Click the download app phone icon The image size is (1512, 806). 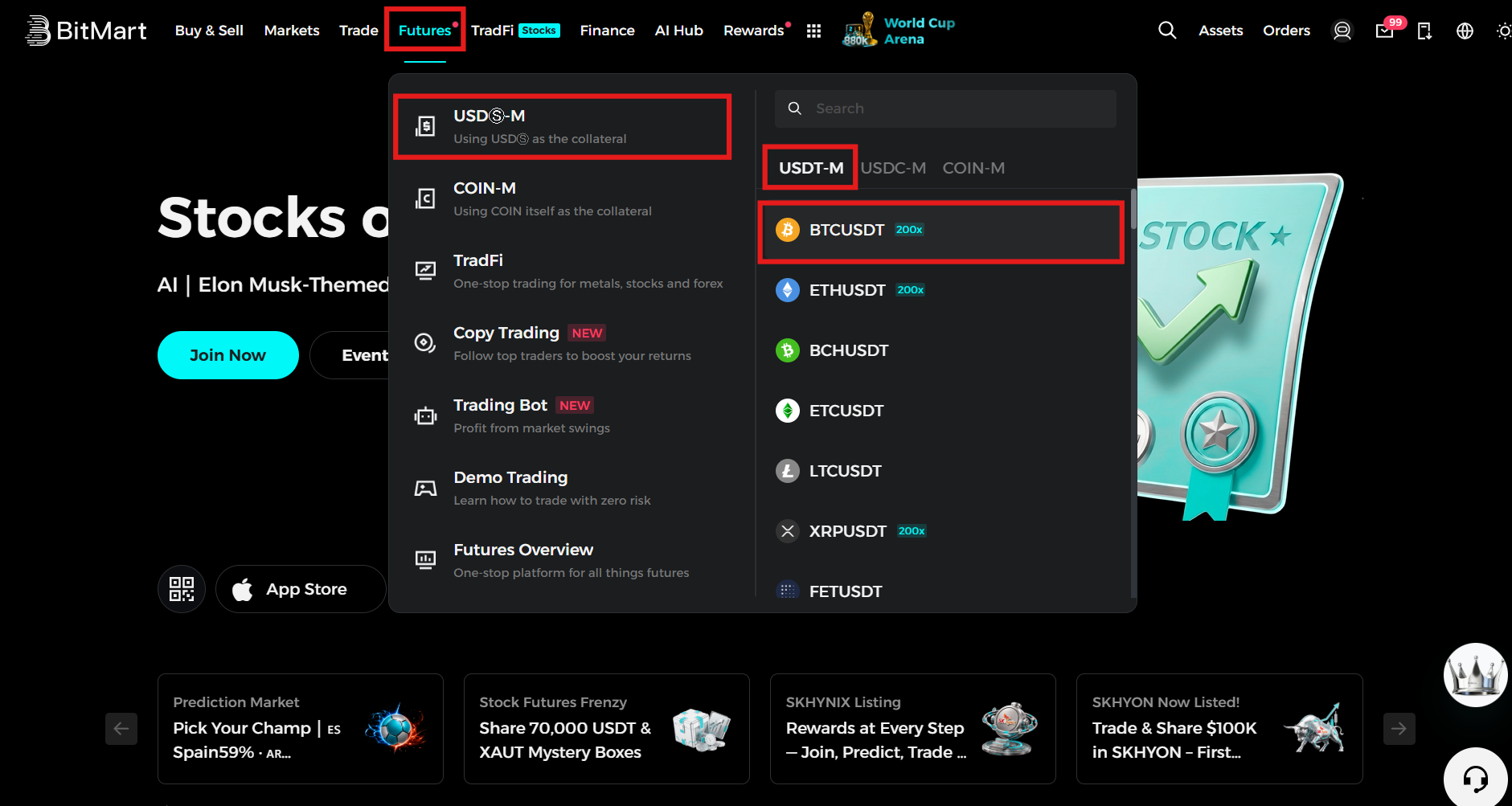(1424, 31)
